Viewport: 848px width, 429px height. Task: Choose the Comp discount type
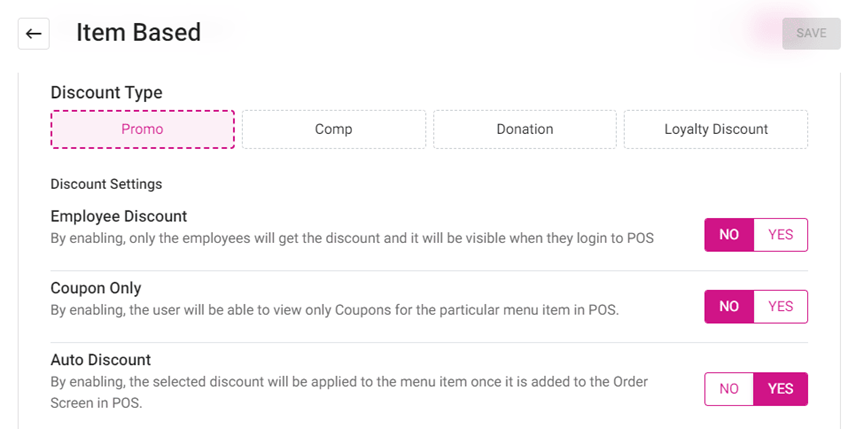pos(333,129)
